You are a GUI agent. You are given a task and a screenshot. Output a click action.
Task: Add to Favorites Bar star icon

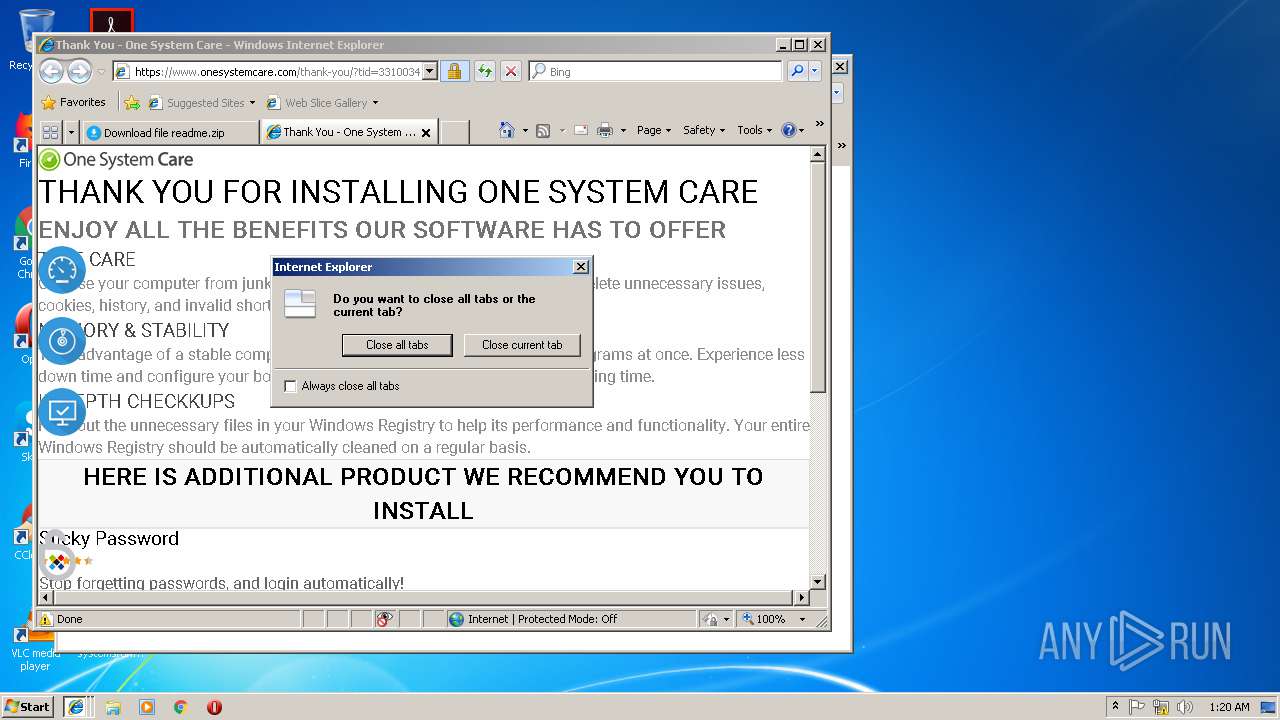pos(131,102)
